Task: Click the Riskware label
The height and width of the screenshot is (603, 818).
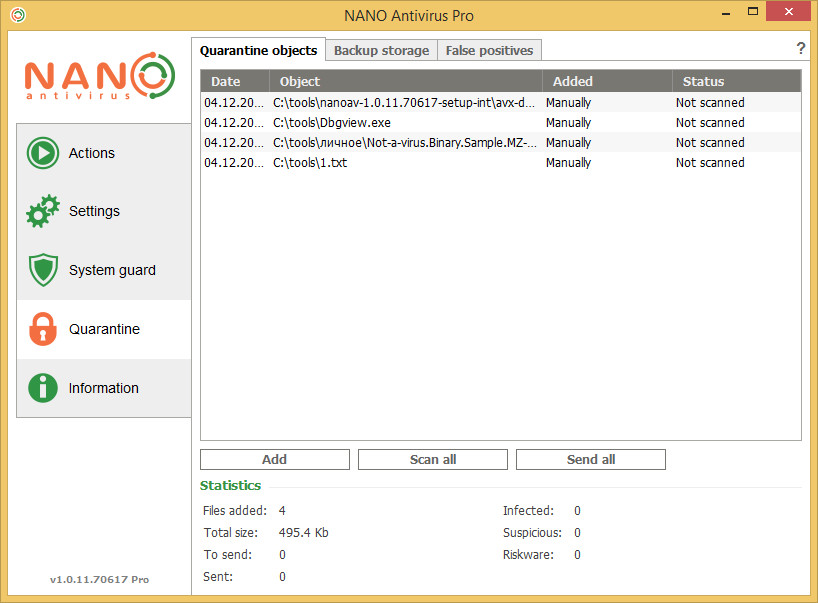Action: pos(528,554)
